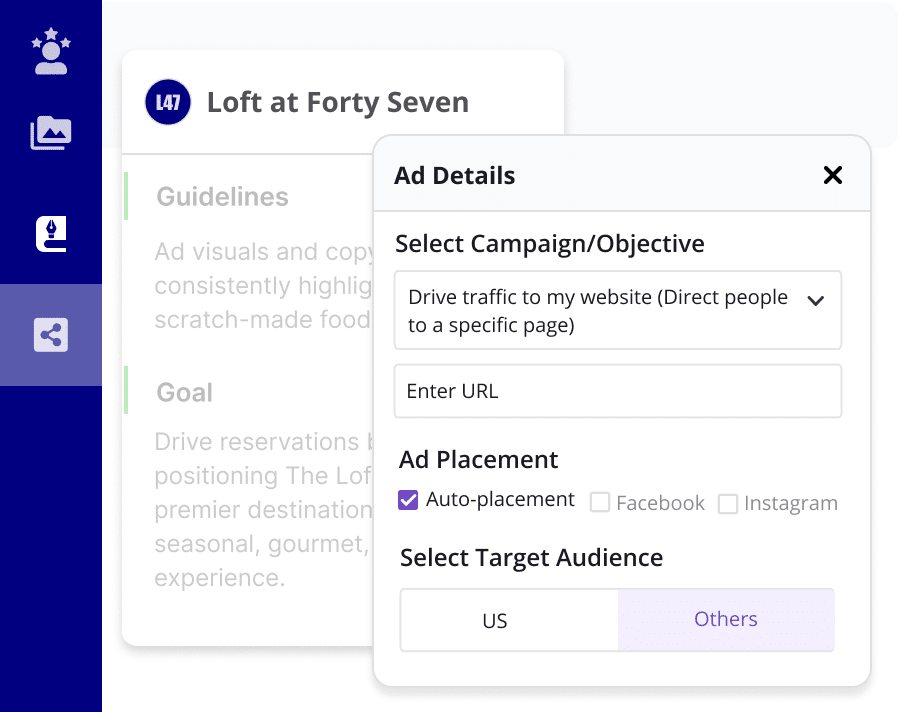Select the Goal section heading
Screen dimensions: 906x712
185,393
